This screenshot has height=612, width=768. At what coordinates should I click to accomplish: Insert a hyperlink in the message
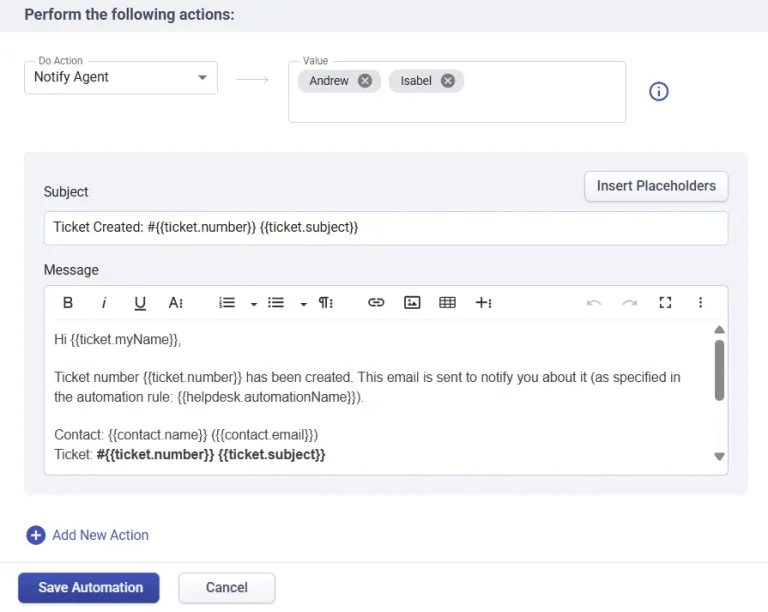(x=376, y=303)
